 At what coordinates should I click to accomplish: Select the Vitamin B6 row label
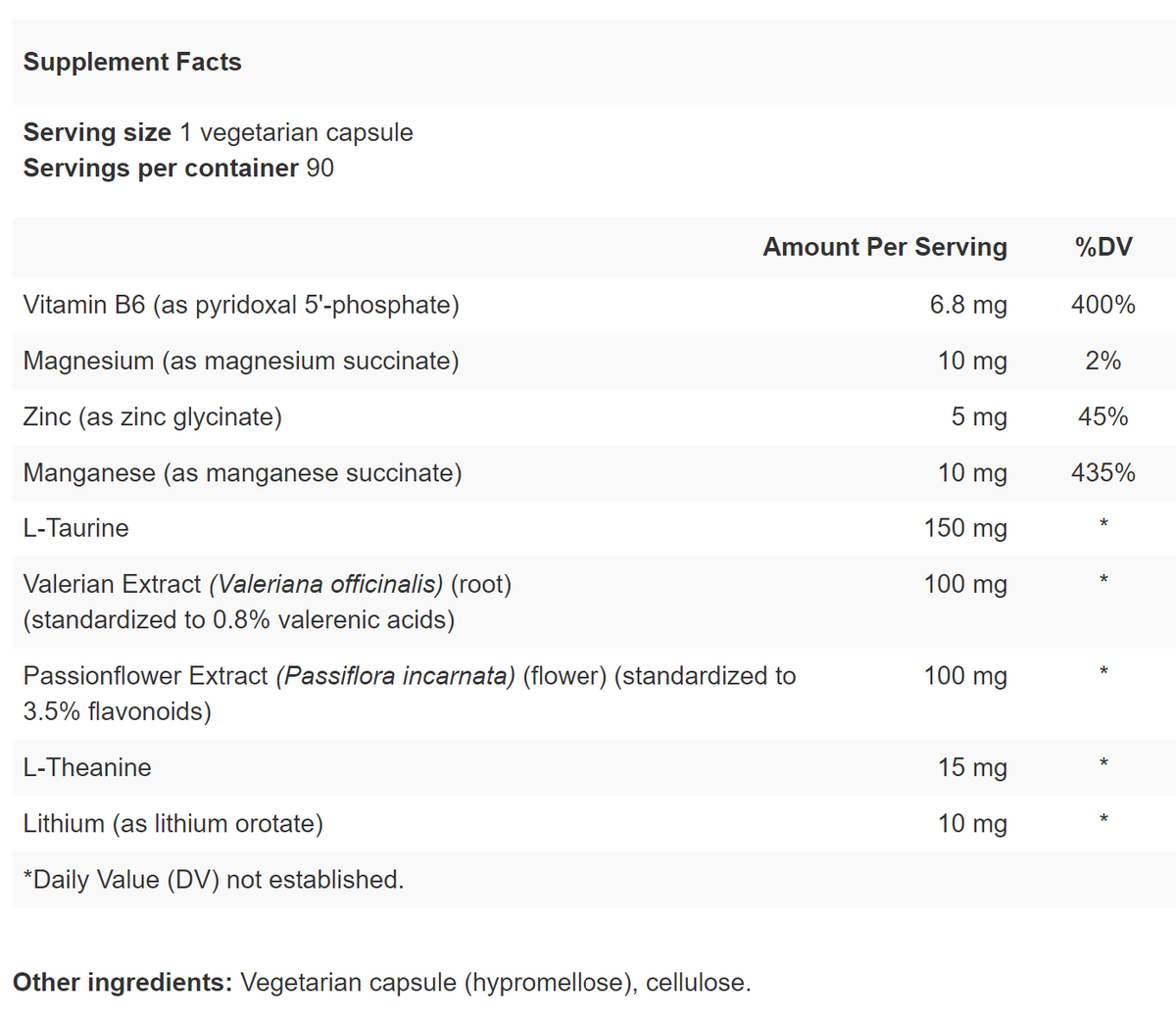(x=241, y=305)
